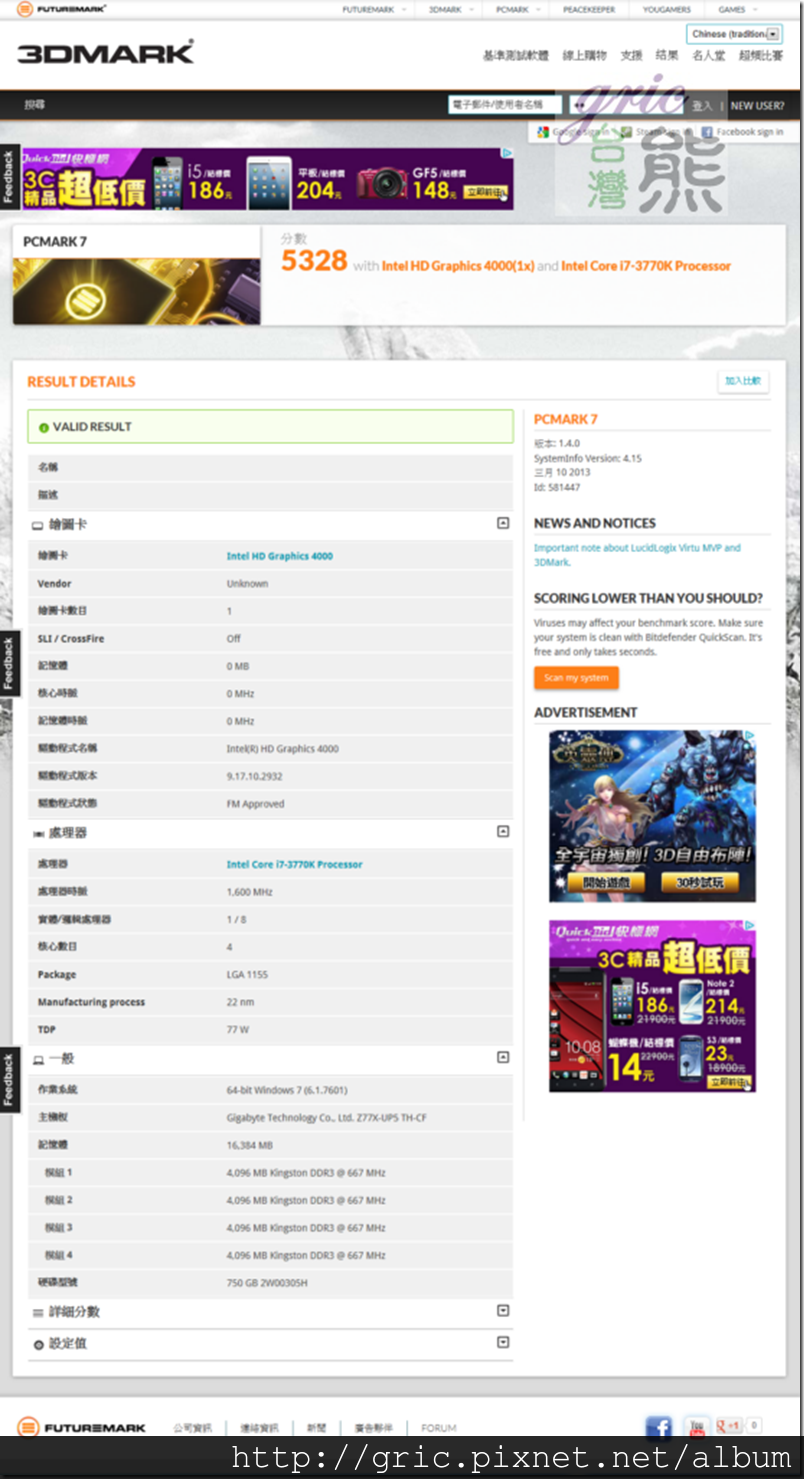Collapse the 處理器 section
This screenshot has width=804, height=1479.
click(503, 831)
